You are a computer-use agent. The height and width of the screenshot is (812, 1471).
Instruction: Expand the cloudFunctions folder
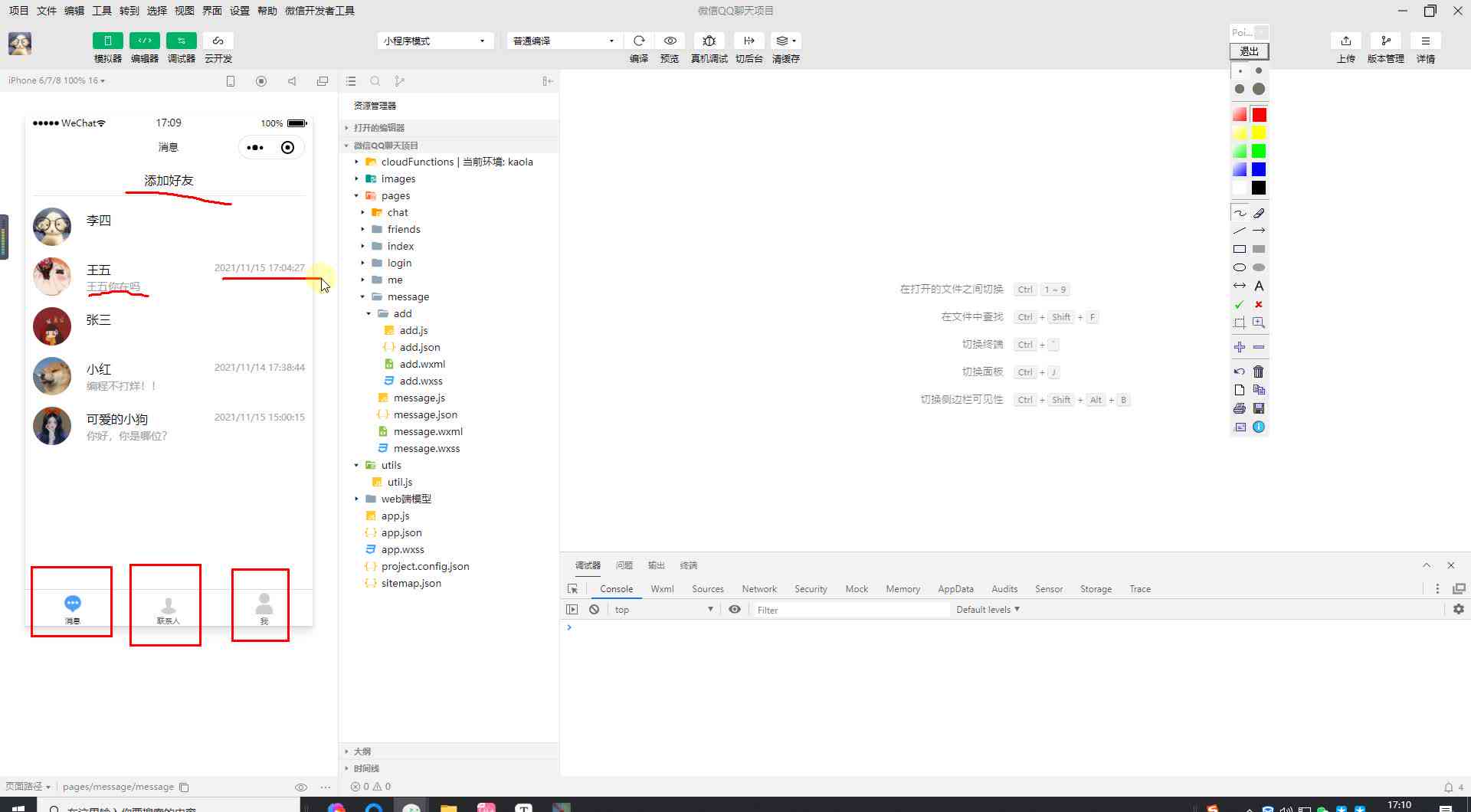coord(449,162)
